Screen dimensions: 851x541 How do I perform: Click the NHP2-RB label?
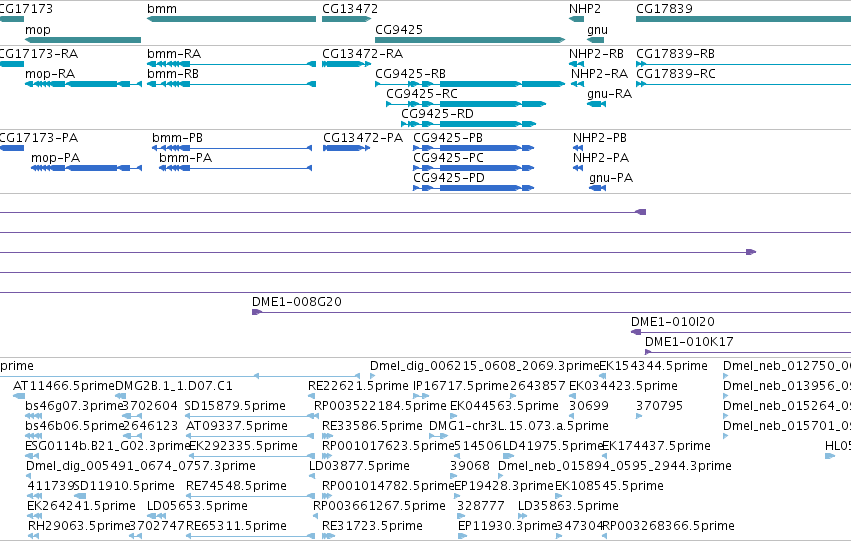[596, 54]
